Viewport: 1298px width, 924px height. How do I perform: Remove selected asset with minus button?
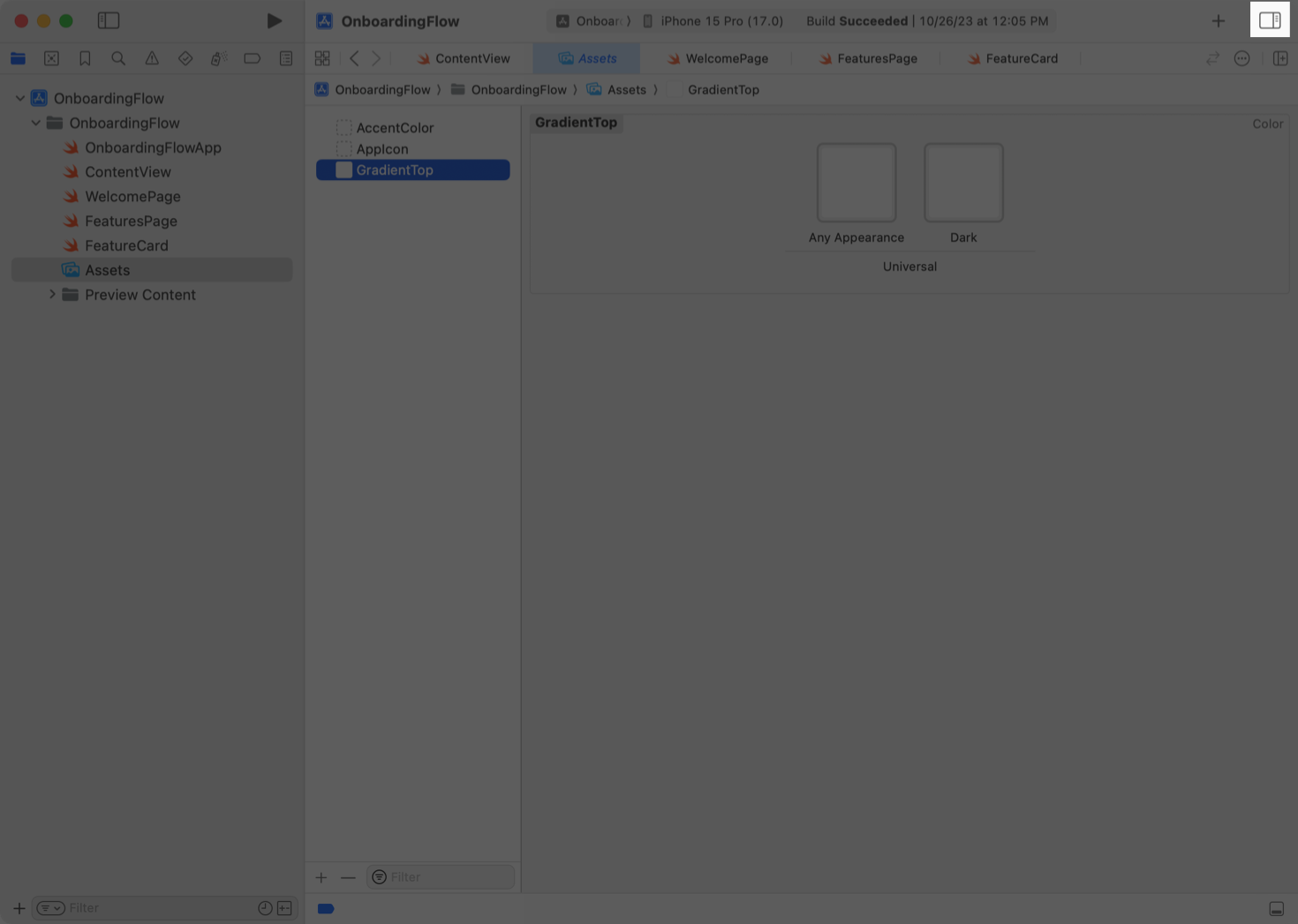point(348,877)
